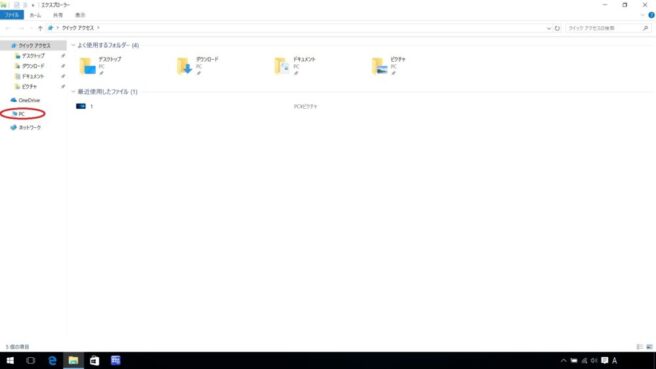This screenshot has height=369, width=656.
Task: Select the デスクトップ folder icon in frequent folders
Action: 87,66
